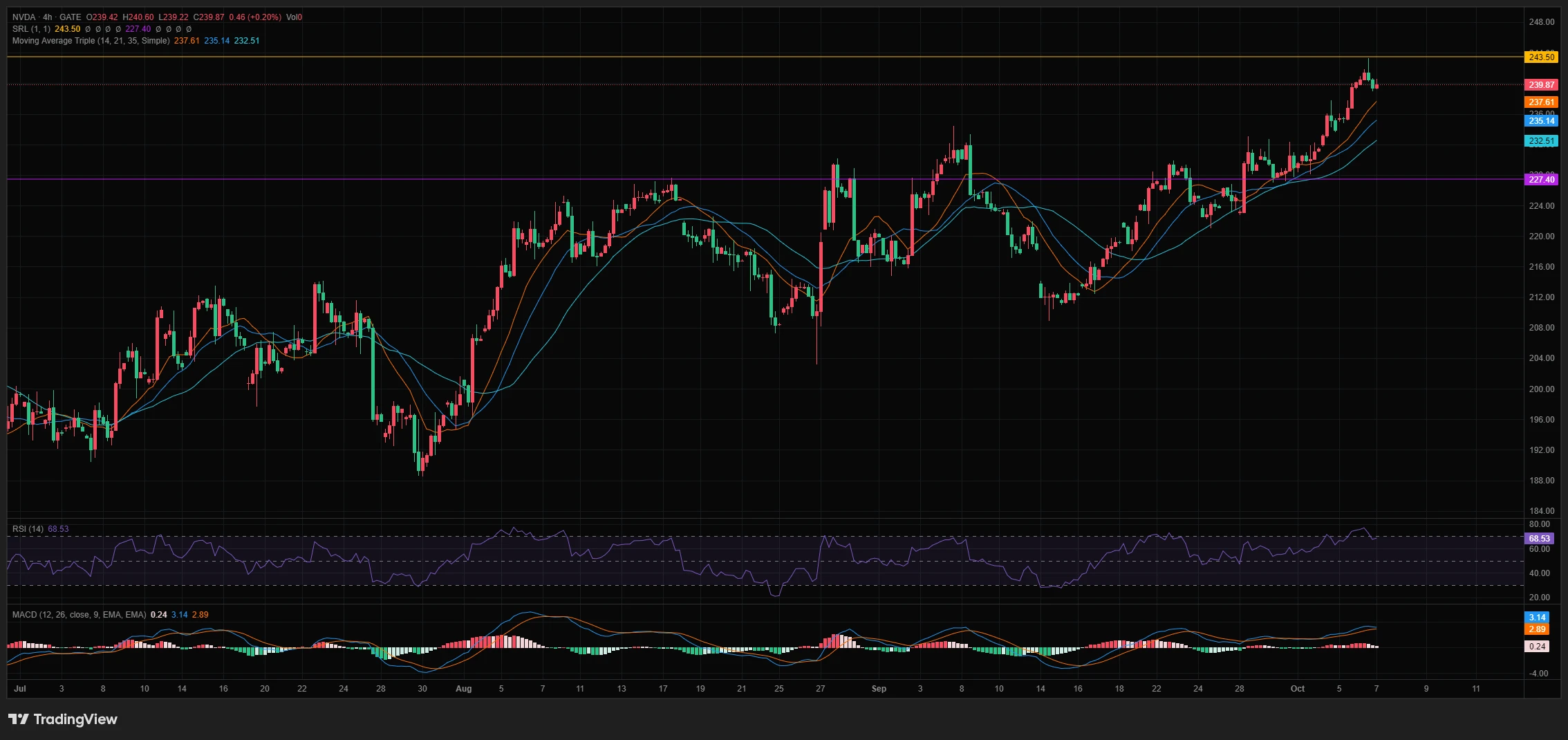Click the 80.00 RSI scale label
This screenshot has height=740, width=1568.
(x=1539, y=524)
